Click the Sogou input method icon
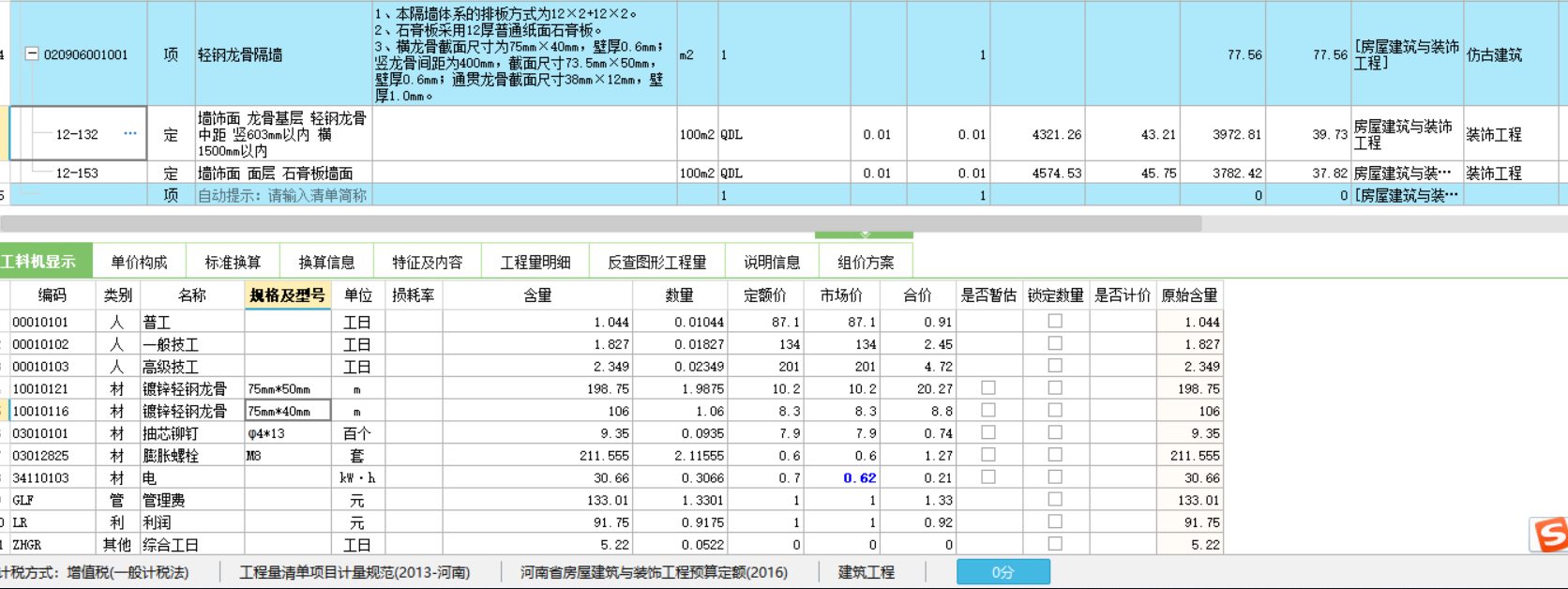 (1549, 536)
